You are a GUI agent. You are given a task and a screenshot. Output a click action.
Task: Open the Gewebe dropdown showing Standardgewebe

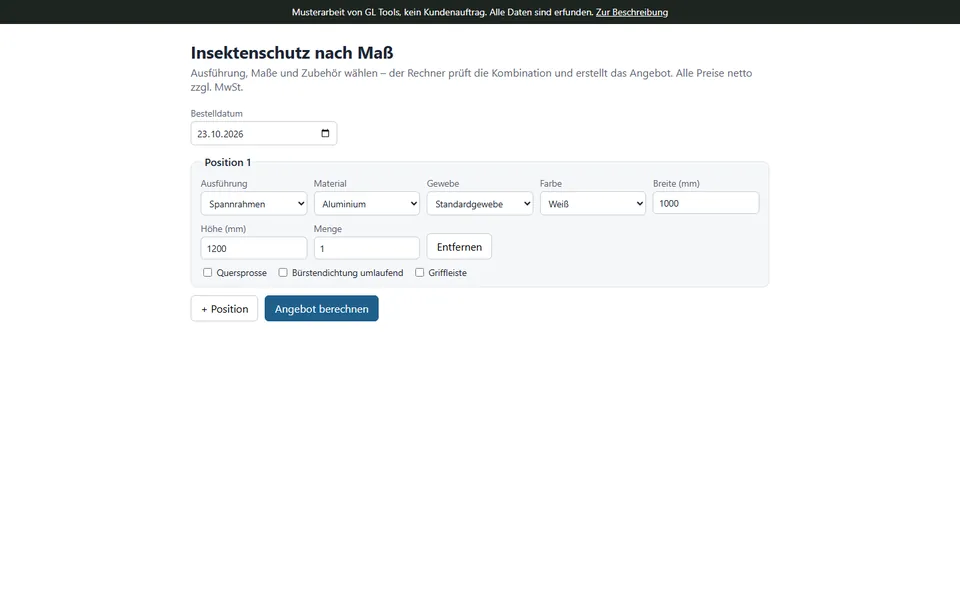tap(479, 204)
